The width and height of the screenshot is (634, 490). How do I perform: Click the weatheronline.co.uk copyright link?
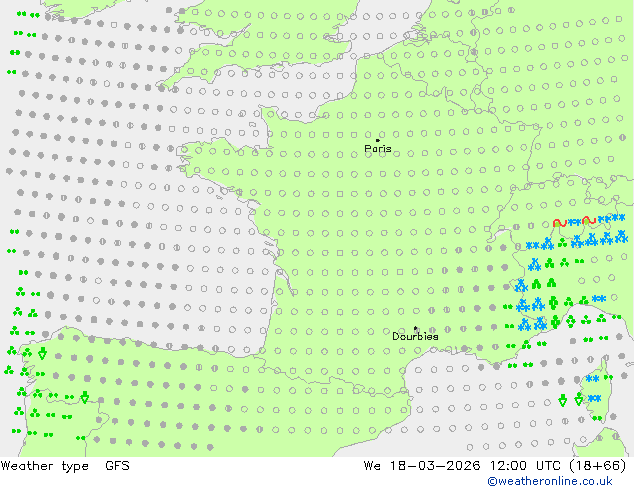pos(550,481)
